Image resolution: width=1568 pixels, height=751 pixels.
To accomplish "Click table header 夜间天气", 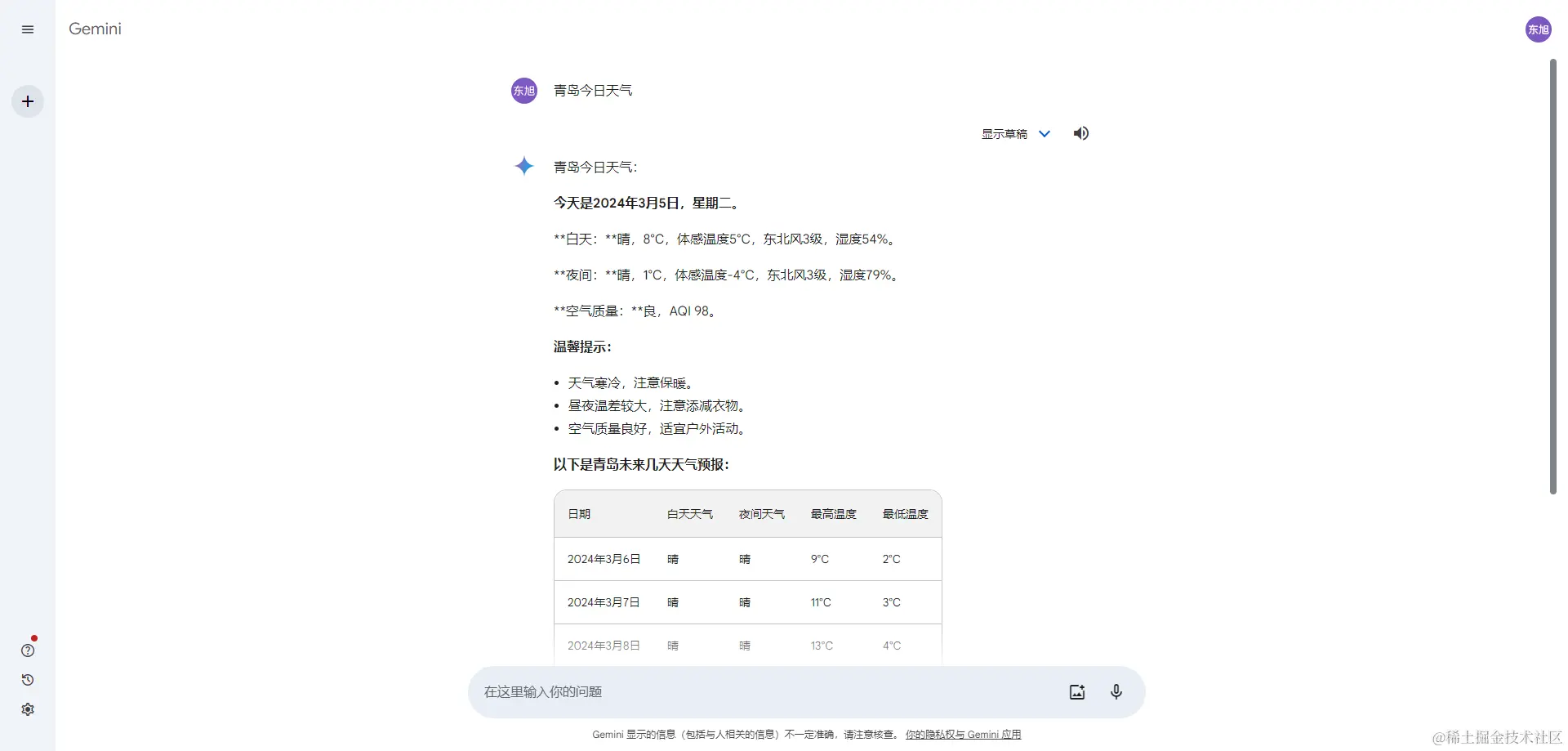I will [x=762, y=514].
